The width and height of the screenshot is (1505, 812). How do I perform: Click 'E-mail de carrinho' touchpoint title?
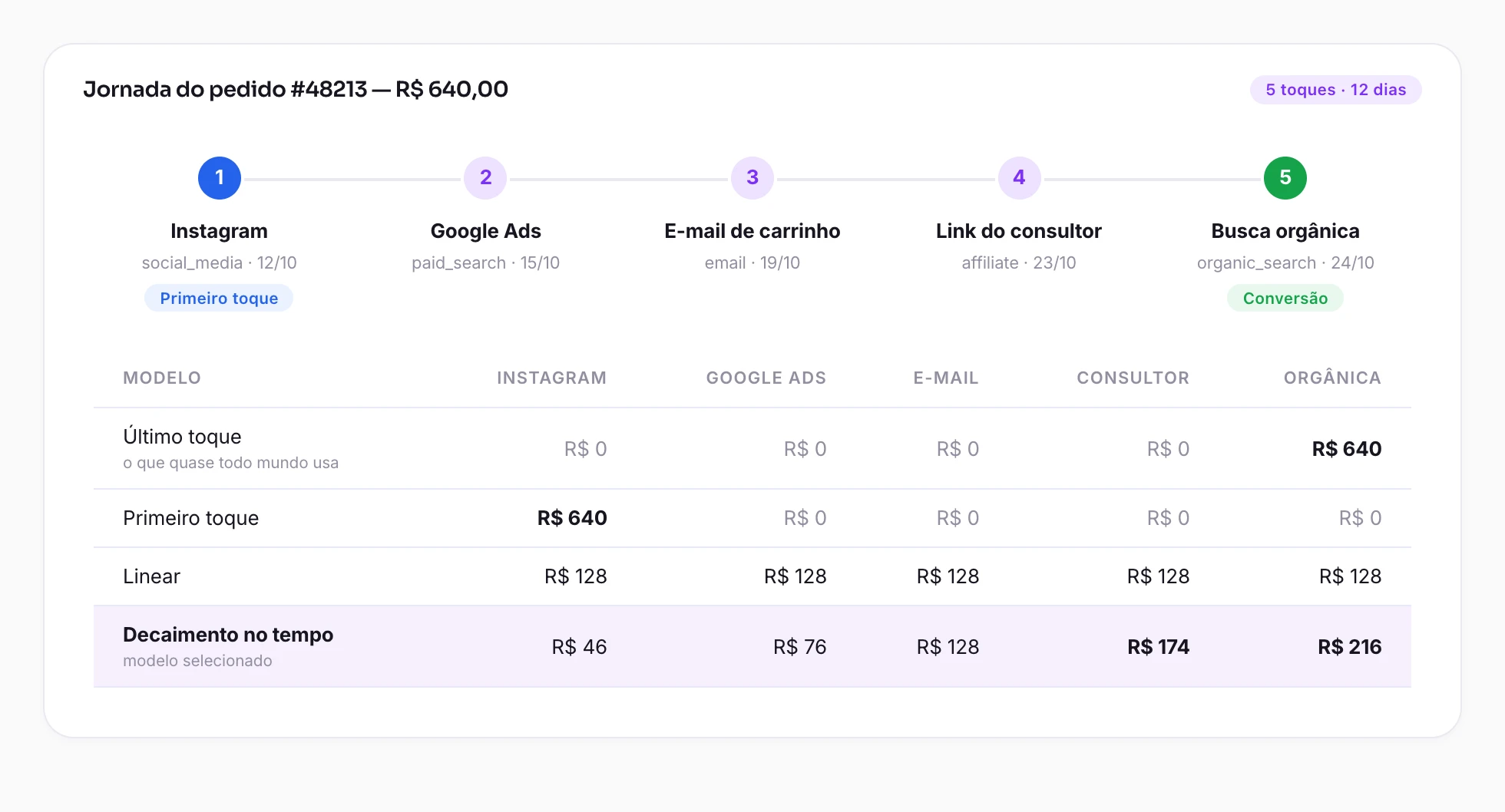752,231
